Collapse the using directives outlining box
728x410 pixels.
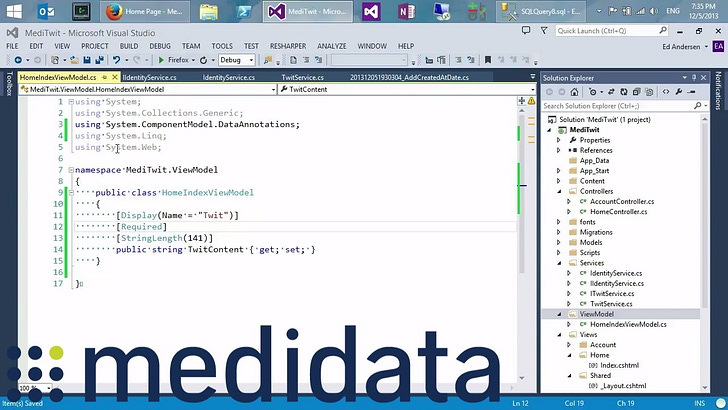[71, 102]
